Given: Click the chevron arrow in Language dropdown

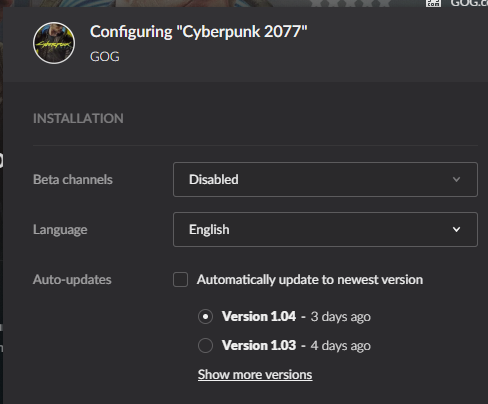Looking at the screenshot, I should [456, 229].
